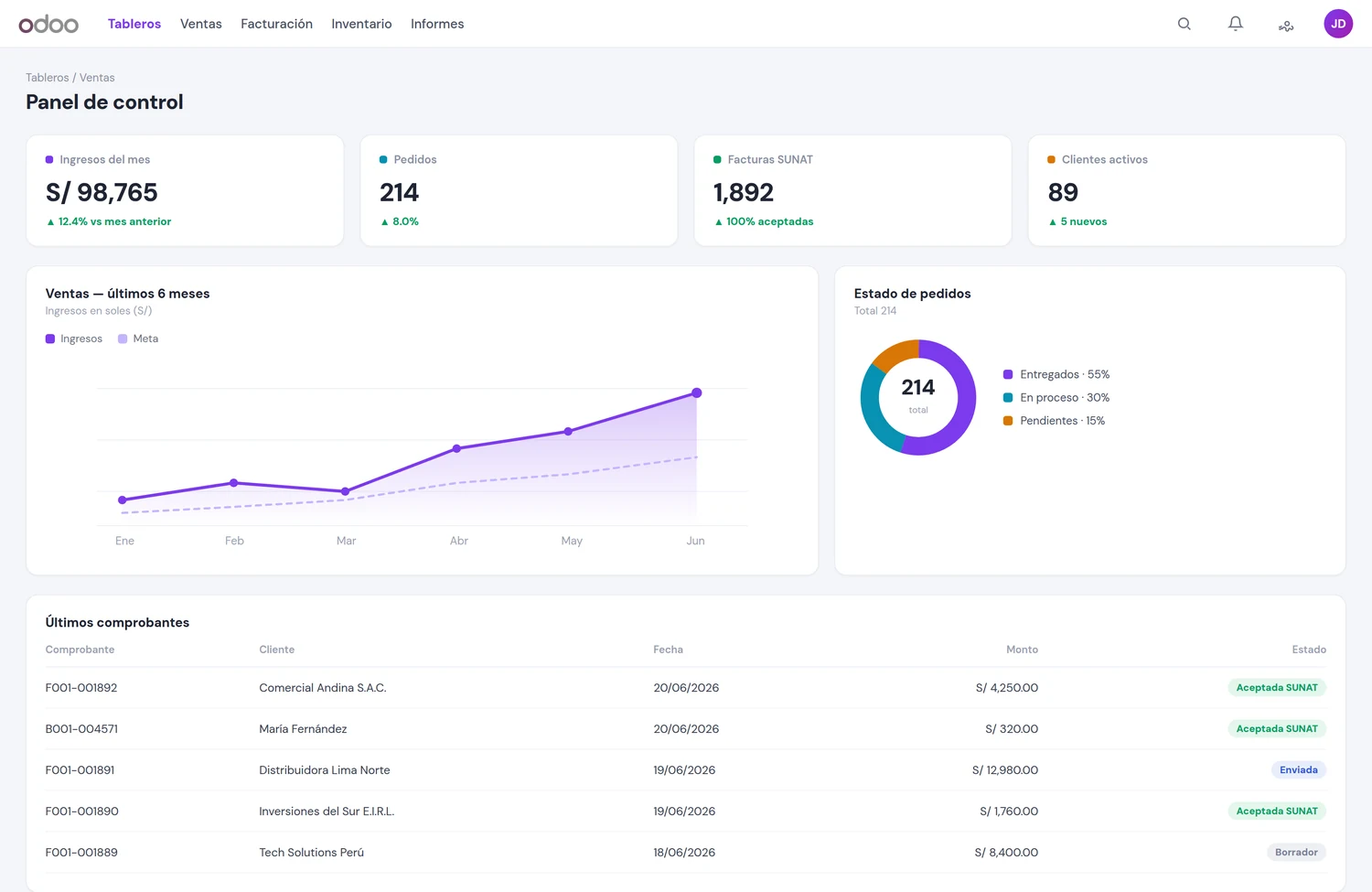Click the 12.4% vs mes anterior indicator
The width and height of the screenshot is (1372, 892).
(109, 221)
